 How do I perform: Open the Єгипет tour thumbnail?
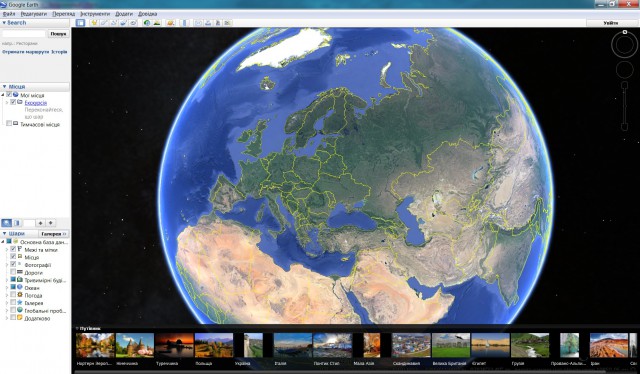[x=490, y=345]
